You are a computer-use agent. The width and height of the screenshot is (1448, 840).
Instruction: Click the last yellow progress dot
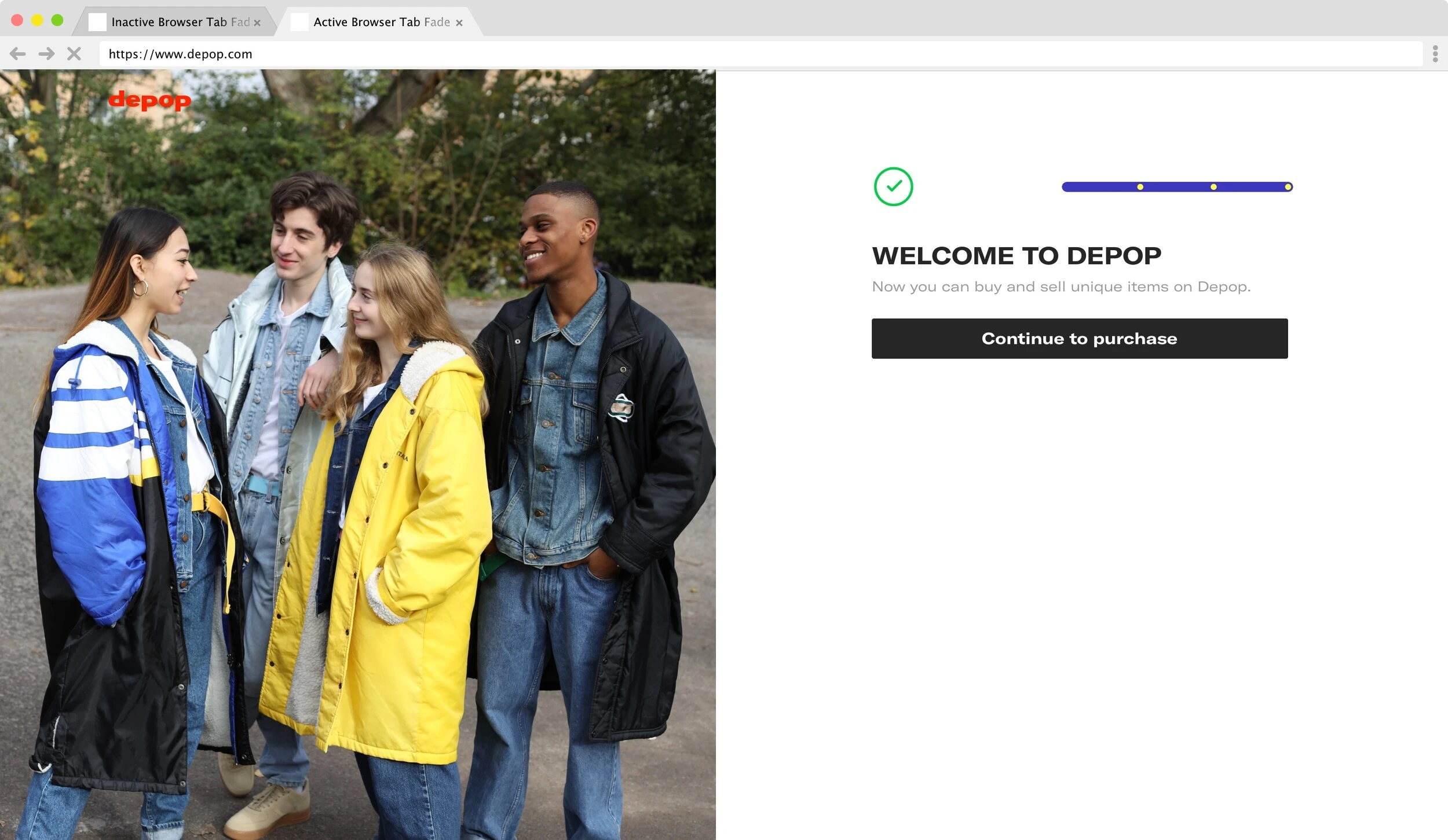tap(1288, 187)
